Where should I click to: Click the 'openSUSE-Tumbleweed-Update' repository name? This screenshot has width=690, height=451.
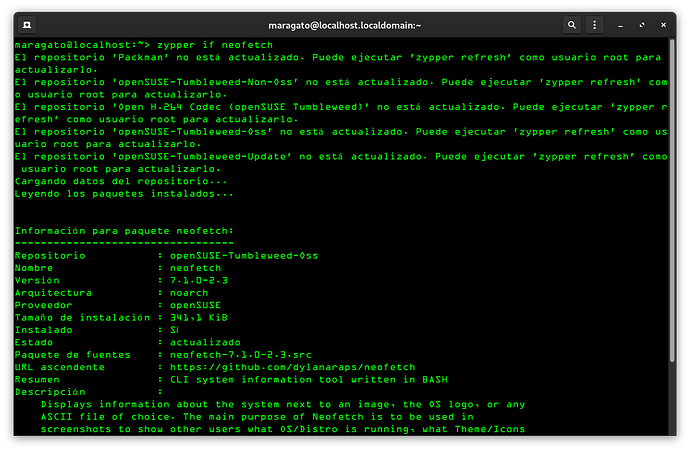203,156
